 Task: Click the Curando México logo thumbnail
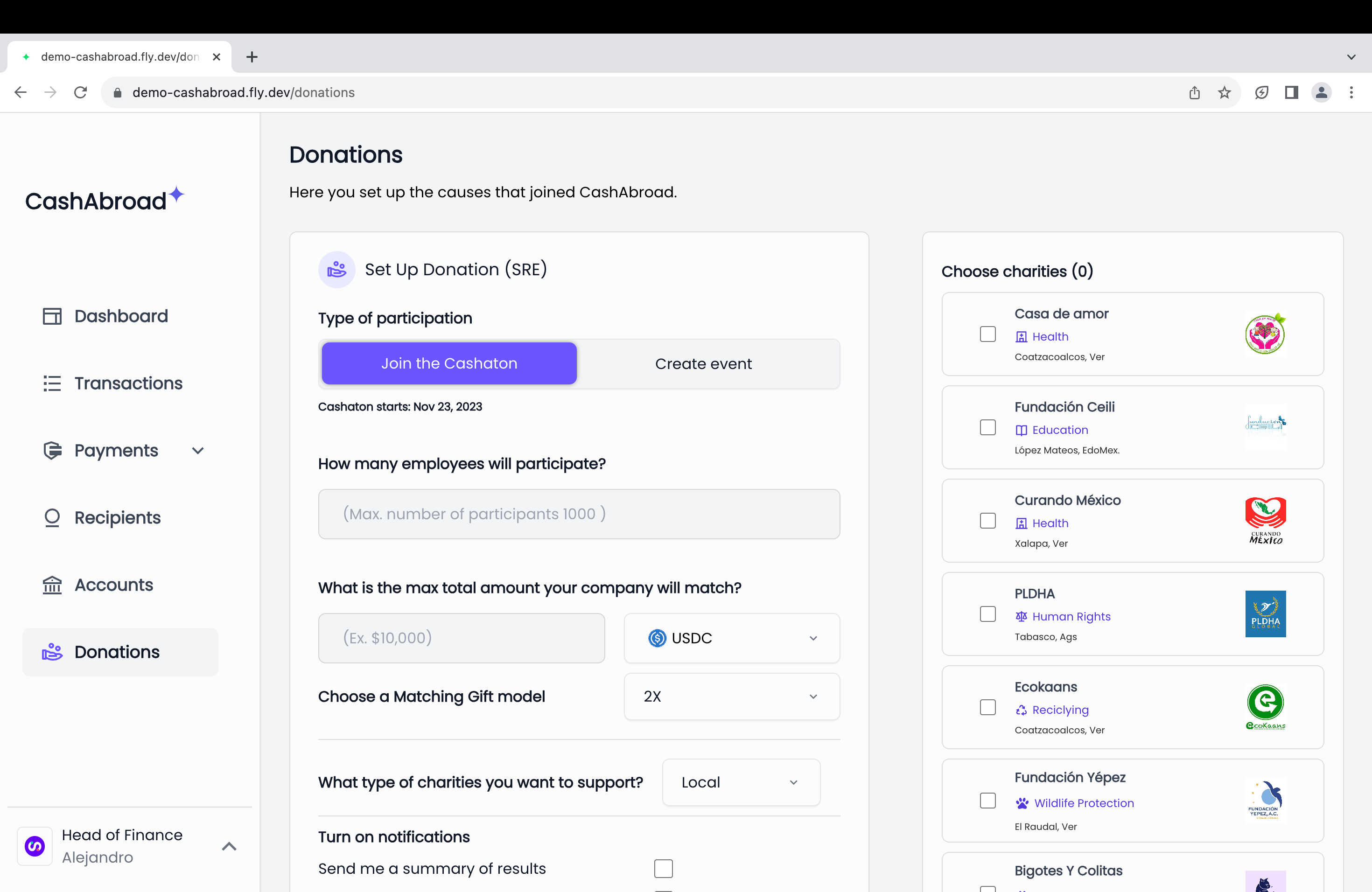(x=1265, y=520)
